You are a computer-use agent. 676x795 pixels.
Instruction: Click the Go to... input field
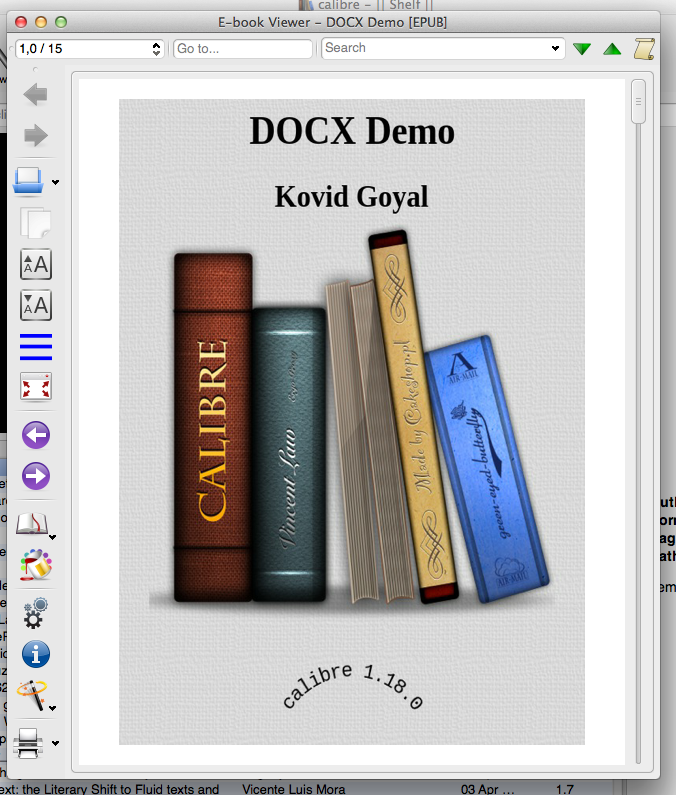coord(242,49)
